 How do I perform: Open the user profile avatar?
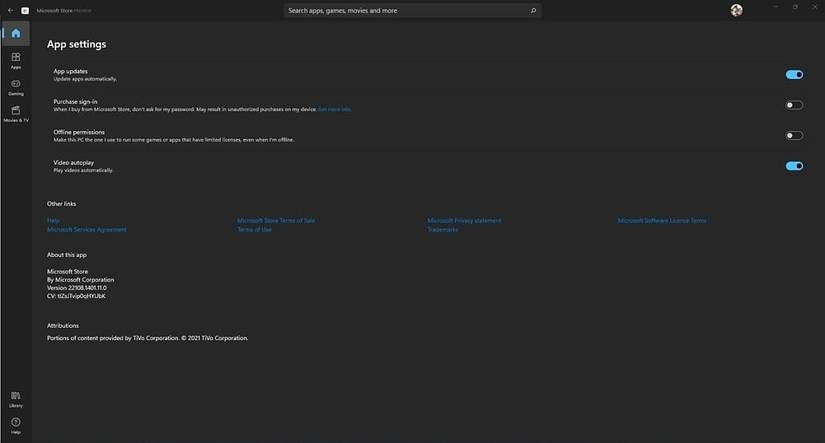click(x=737, y=10)
